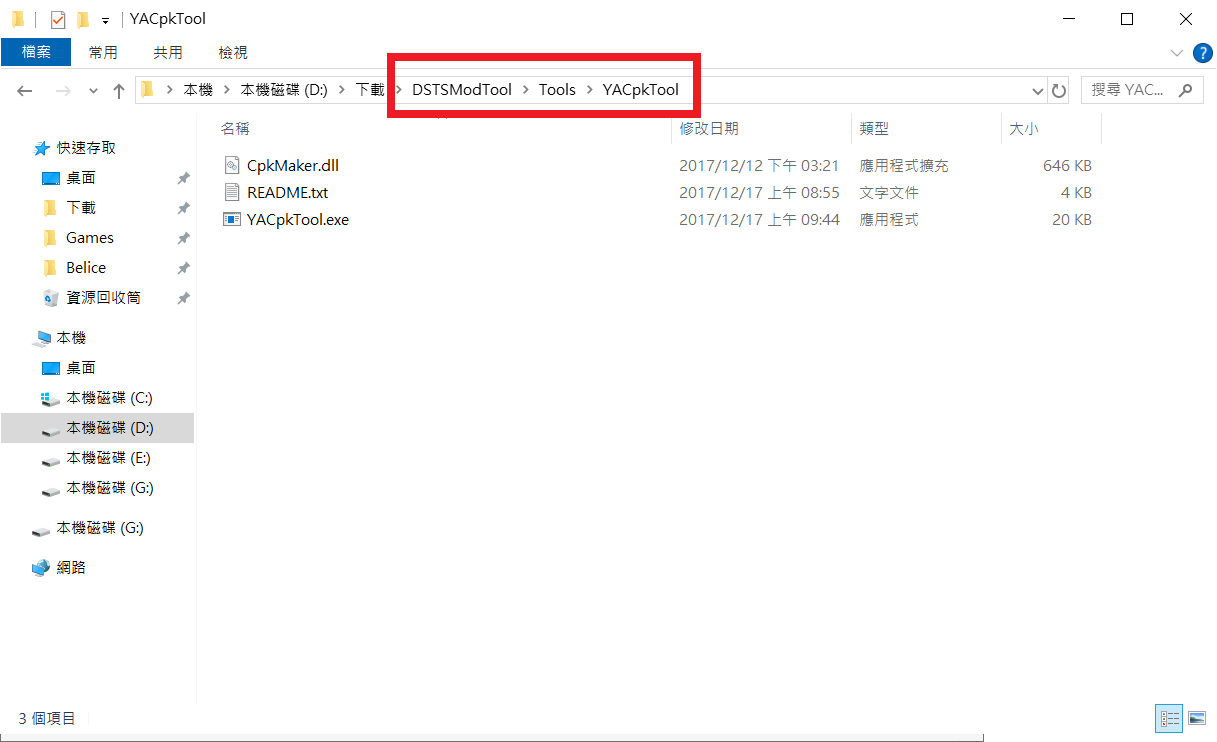Click DSTSModTool in the address path
Viewport: 1217px width, 742px height.
coord(461,90)
